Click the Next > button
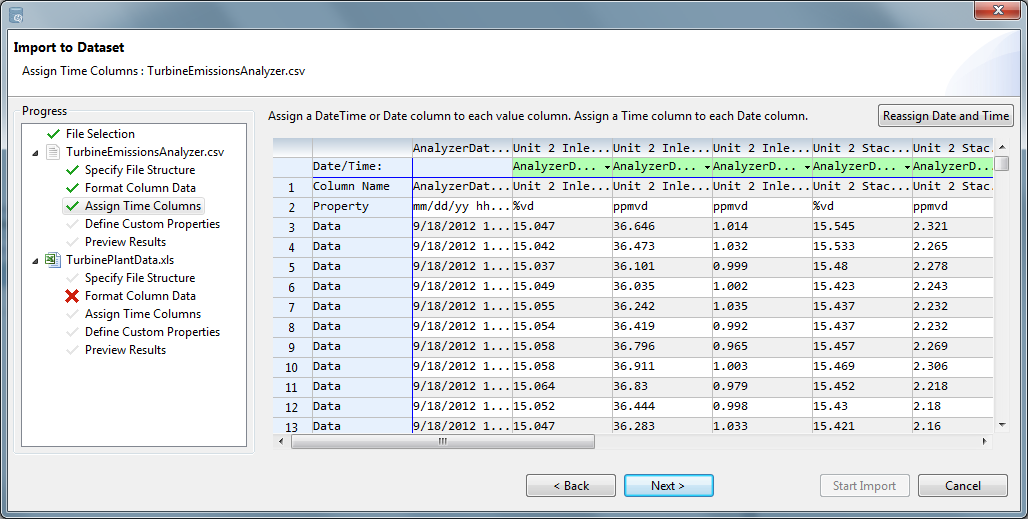 click(668, 486)
